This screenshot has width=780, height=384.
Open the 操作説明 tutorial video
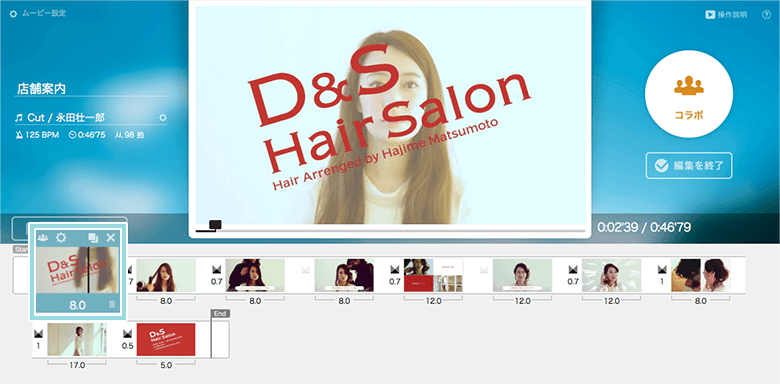[x=726, y=15]
